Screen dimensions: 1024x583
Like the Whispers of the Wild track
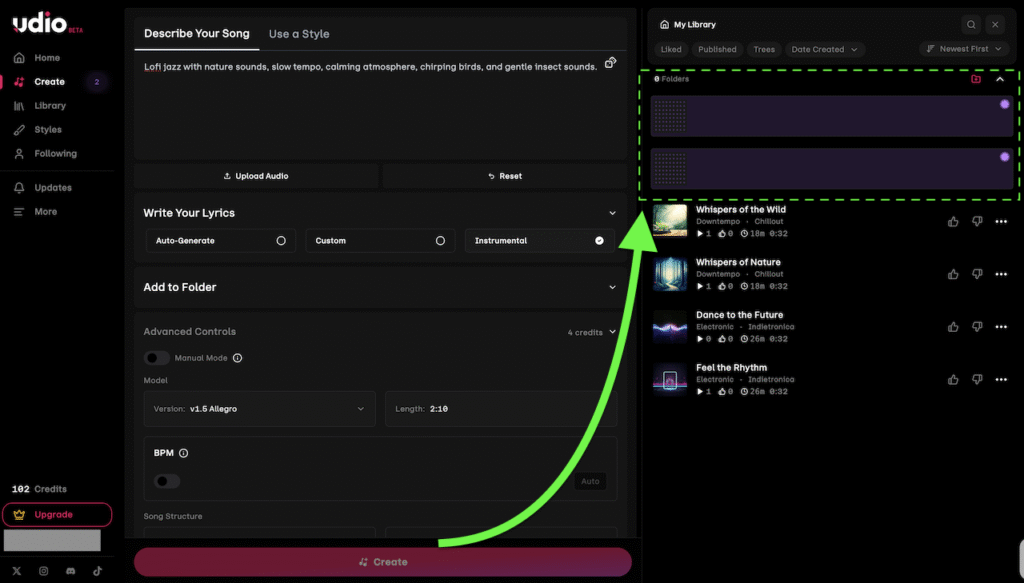[953, 221]
